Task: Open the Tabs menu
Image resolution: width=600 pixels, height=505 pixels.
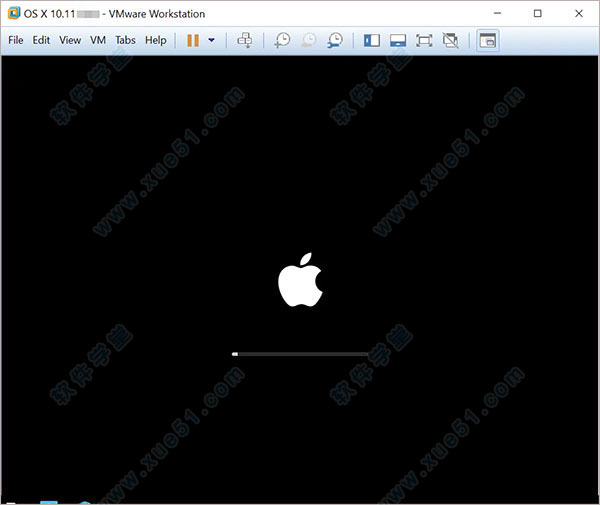Action: tap(125, 40)
